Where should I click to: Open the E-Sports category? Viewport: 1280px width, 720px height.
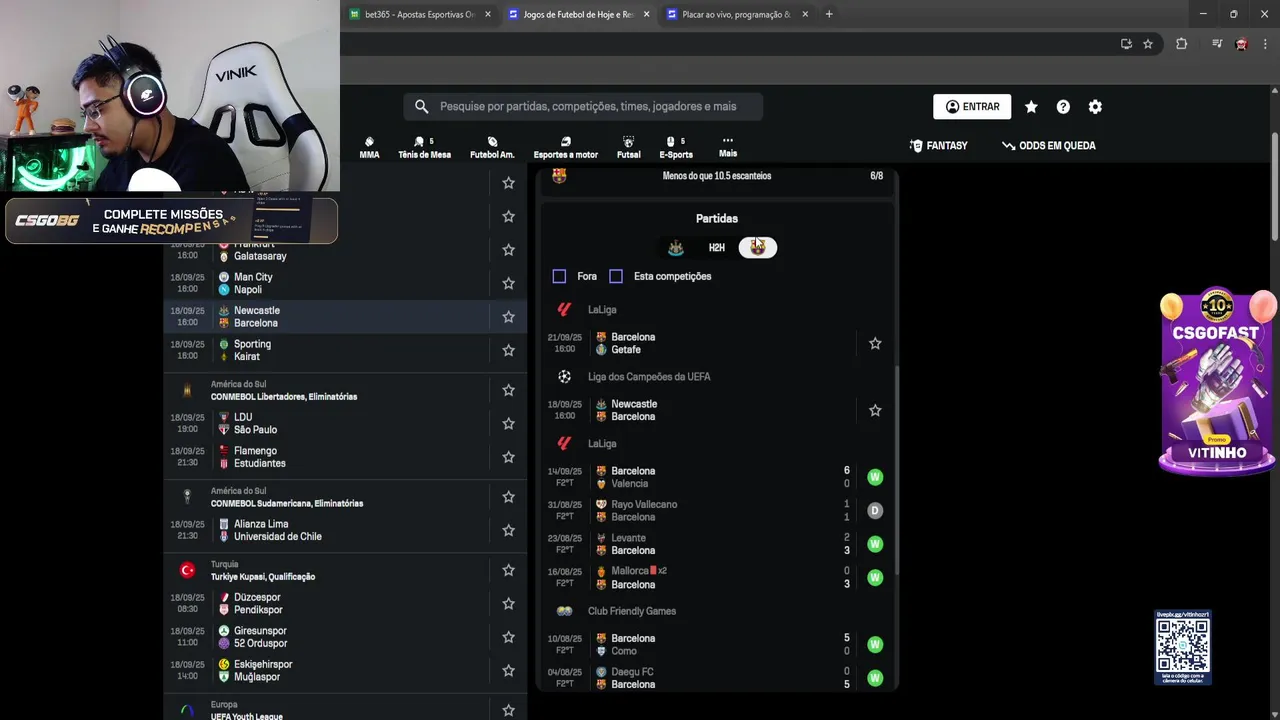(x=676, y=148)
